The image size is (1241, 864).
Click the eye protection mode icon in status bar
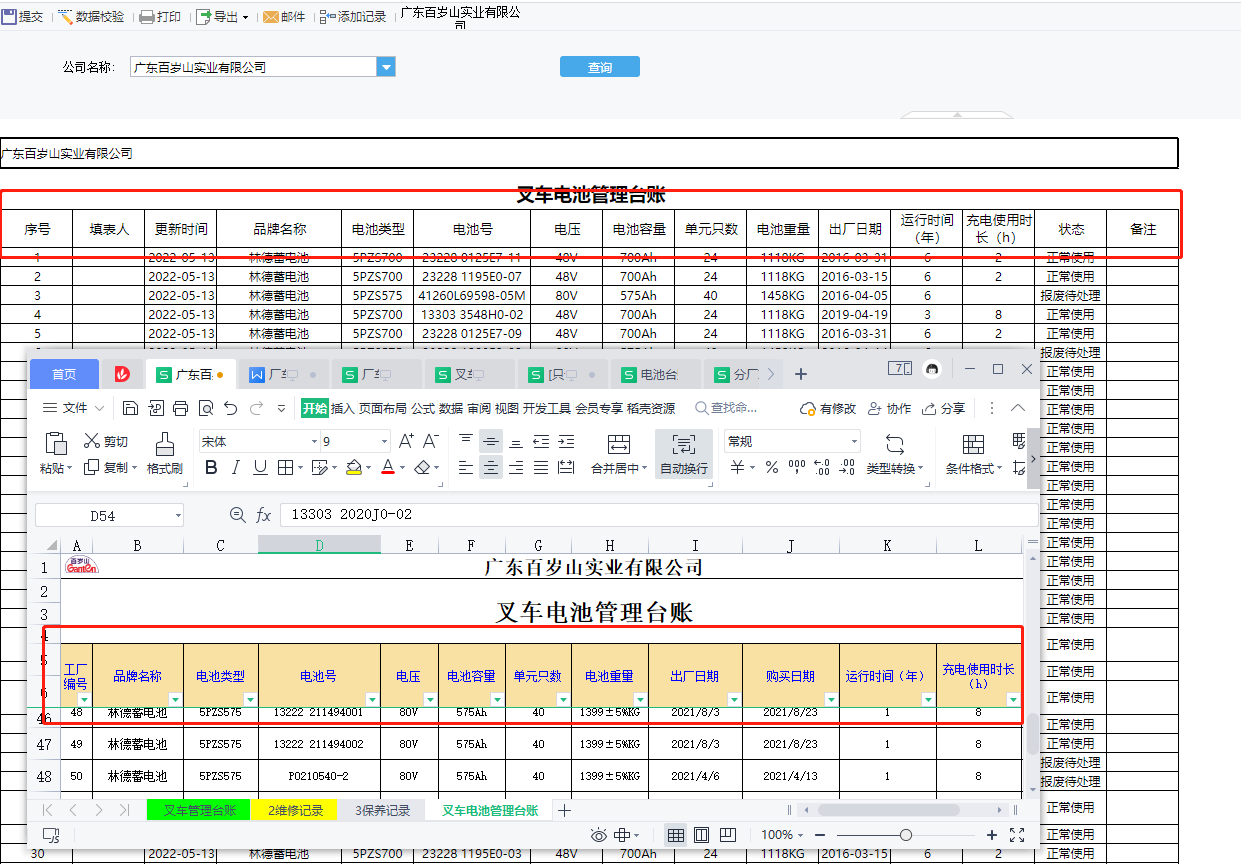click(x=599, y=835)
